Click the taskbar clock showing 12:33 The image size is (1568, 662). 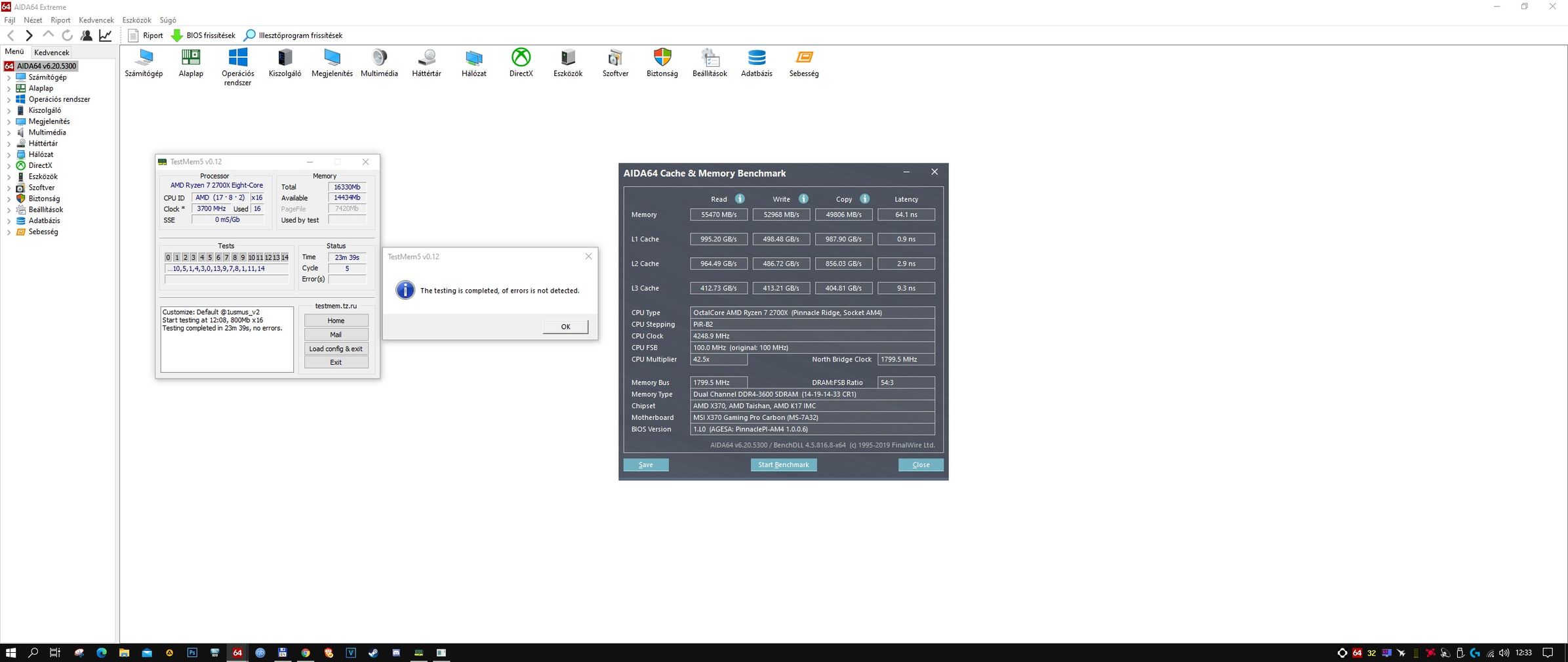[1524, 653]
